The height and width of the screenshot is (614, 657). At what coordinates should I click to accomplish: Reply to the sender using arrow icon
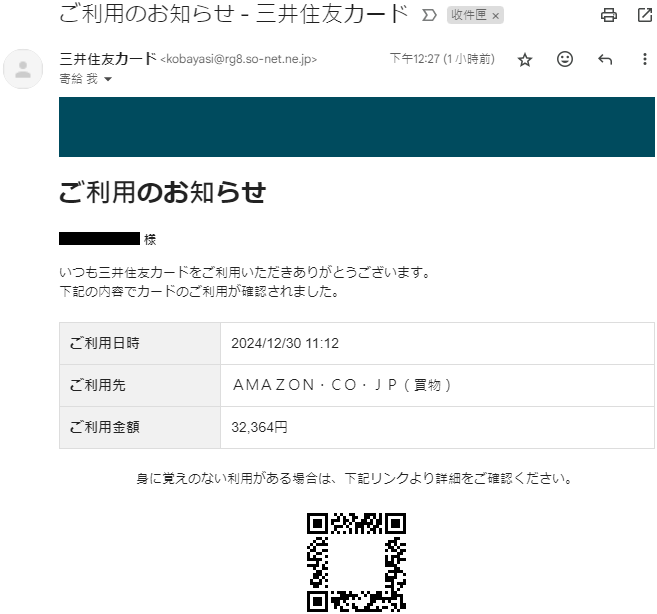tap(605, 60)
